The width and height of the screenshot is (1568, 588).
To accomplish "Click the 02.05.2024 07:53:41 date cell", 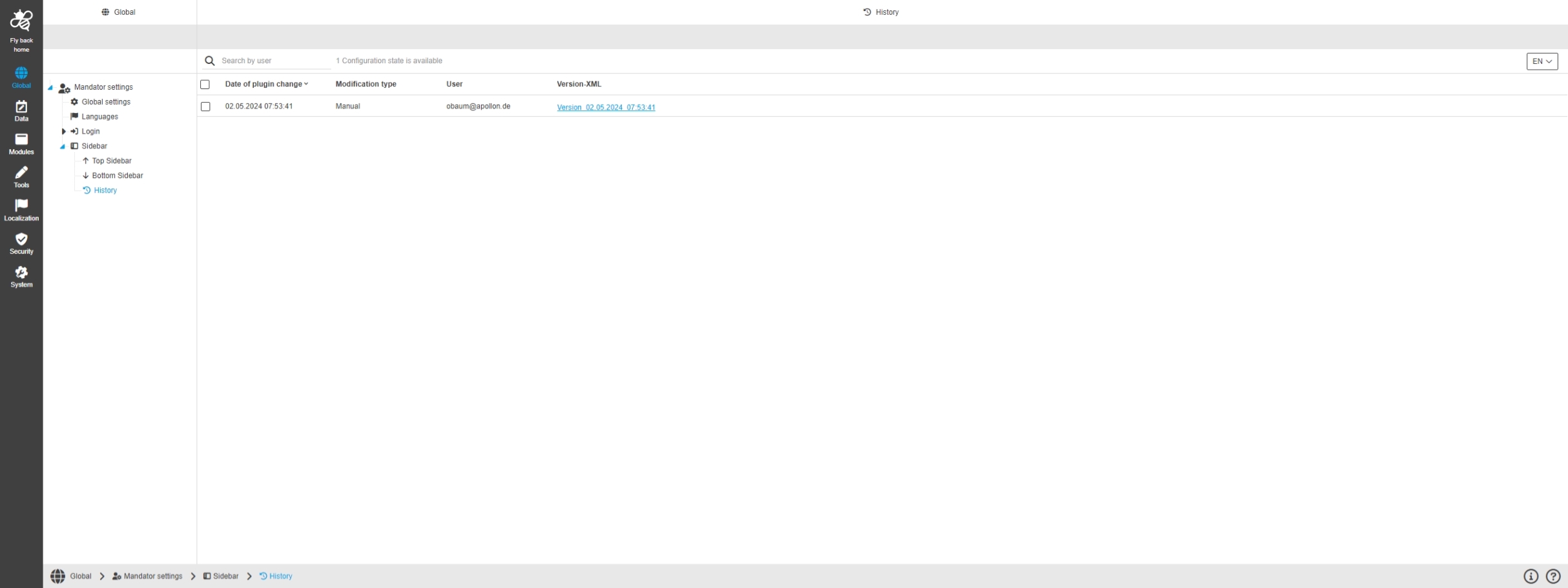I will [x=259, y=106].
